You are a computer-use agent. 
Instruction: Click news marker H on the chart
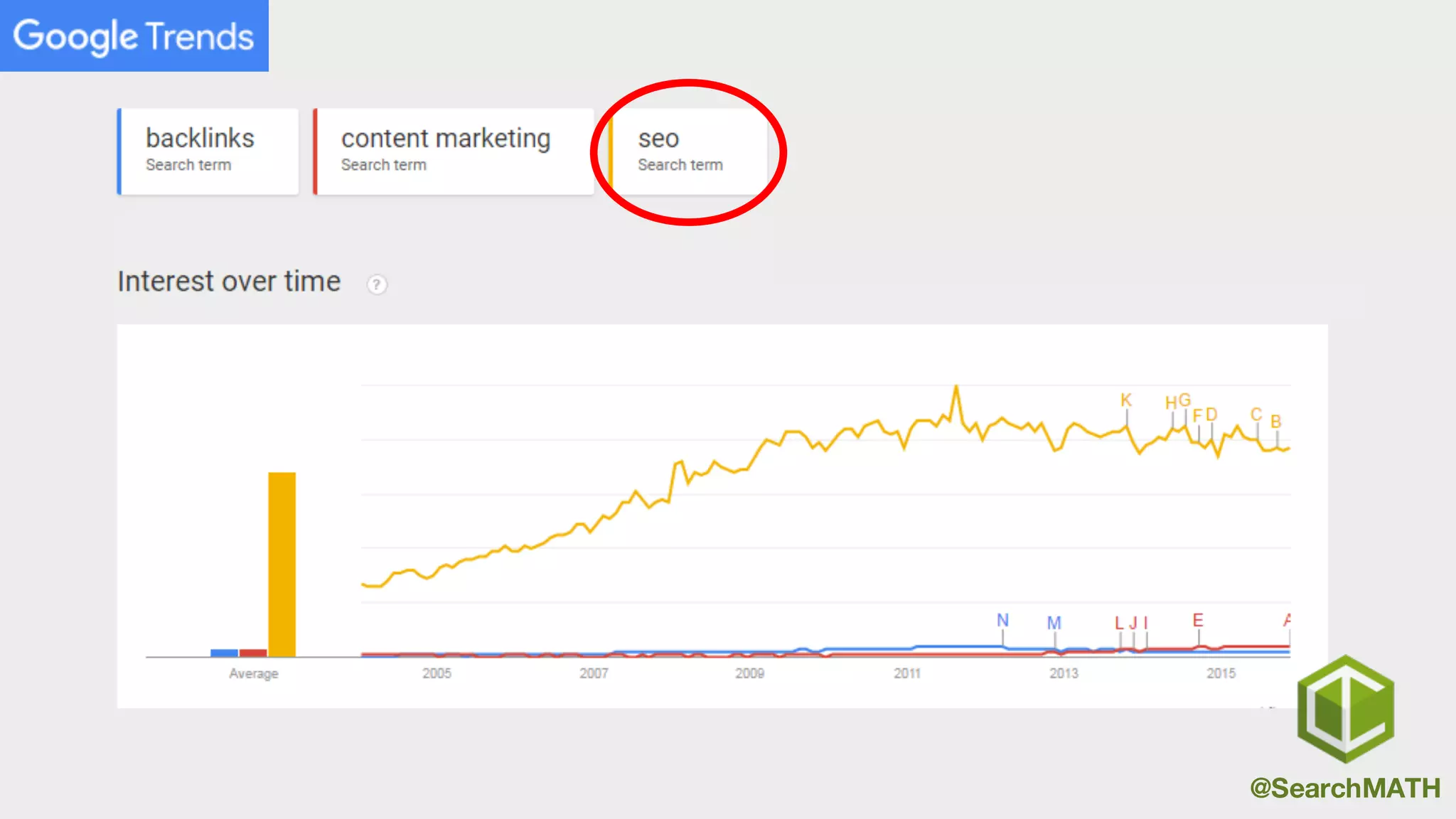tap(1171, 403)
